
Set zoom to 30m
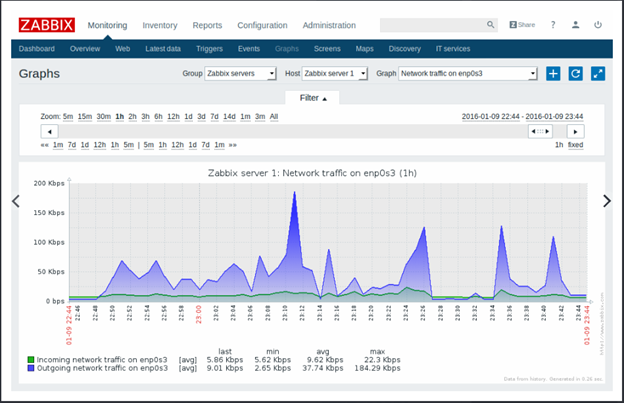click(103, 117)
